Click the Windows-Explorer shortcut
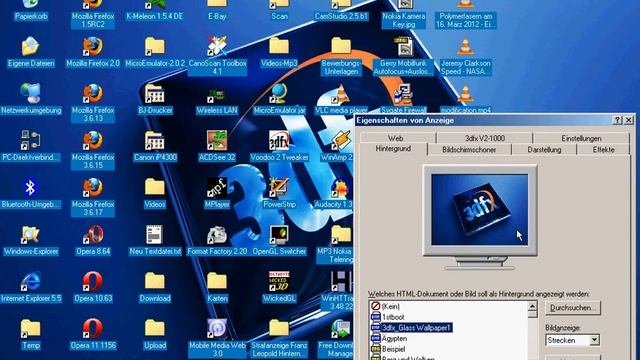 pos(31,240)
